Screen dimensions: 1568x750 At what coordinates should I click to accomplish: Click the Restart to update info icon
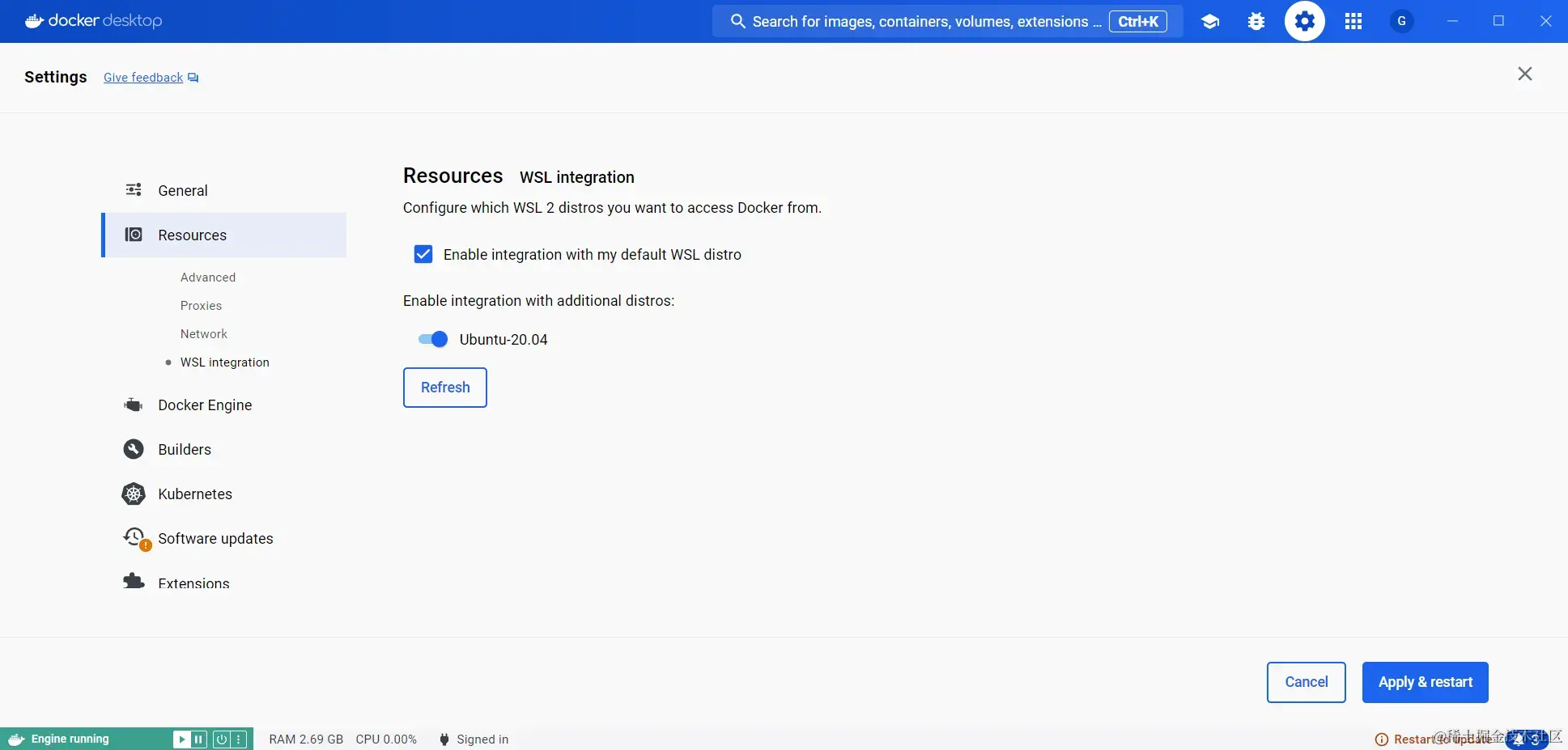point(1382,739)
